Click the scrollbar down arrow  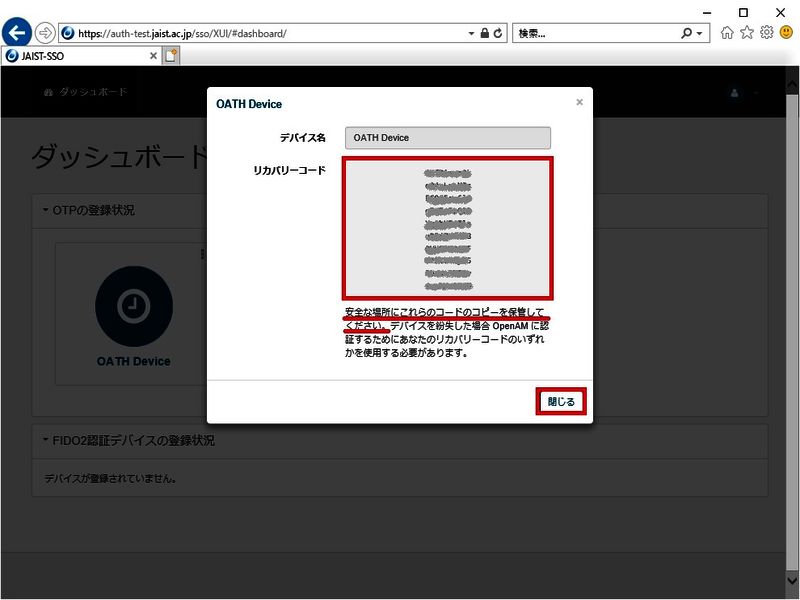792,580
